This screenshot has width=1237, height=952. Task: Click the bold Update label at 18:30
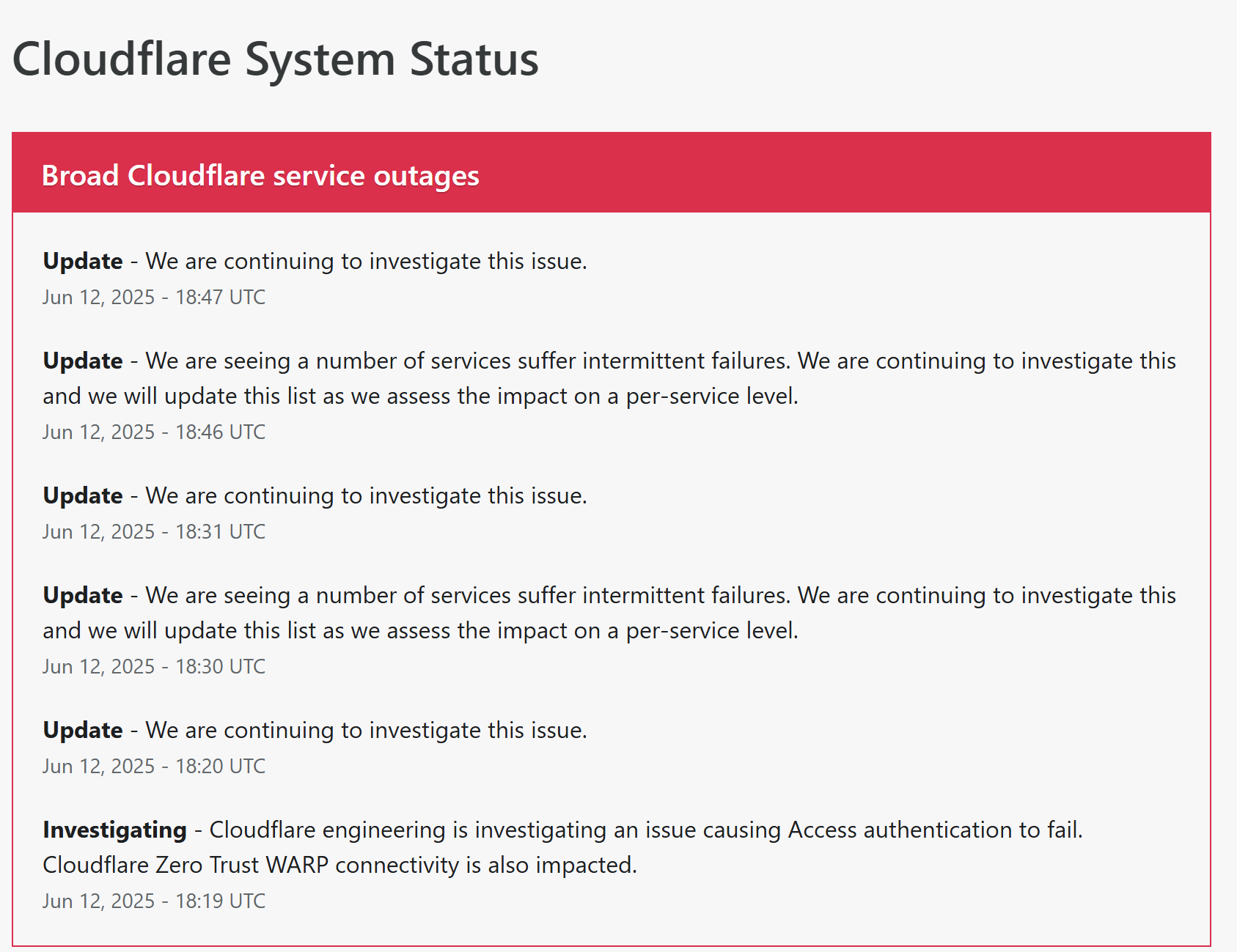pyautogui.click(x=83, y=595)
